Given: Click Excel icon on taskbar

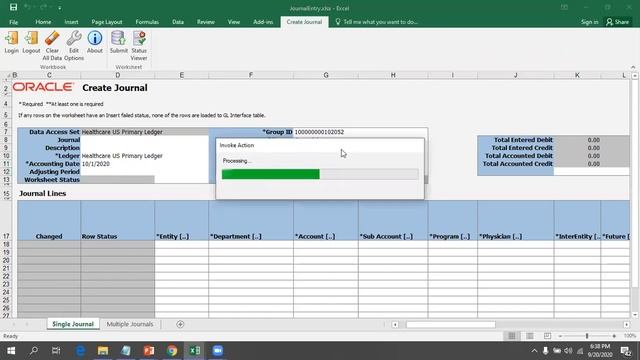Looking at the screenshot, I should [x=195, y=351].
